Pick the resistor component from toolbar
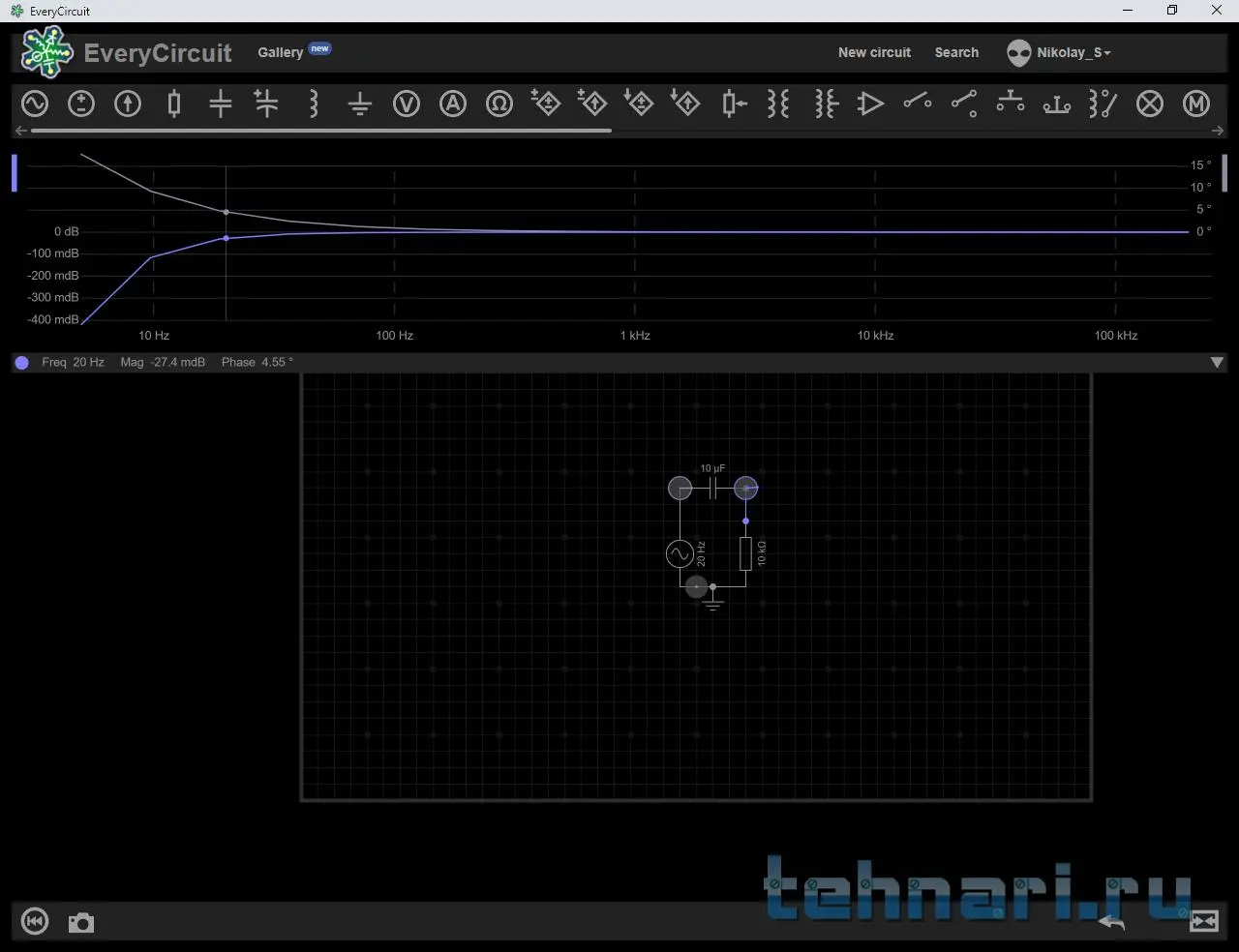 (174, 104)
